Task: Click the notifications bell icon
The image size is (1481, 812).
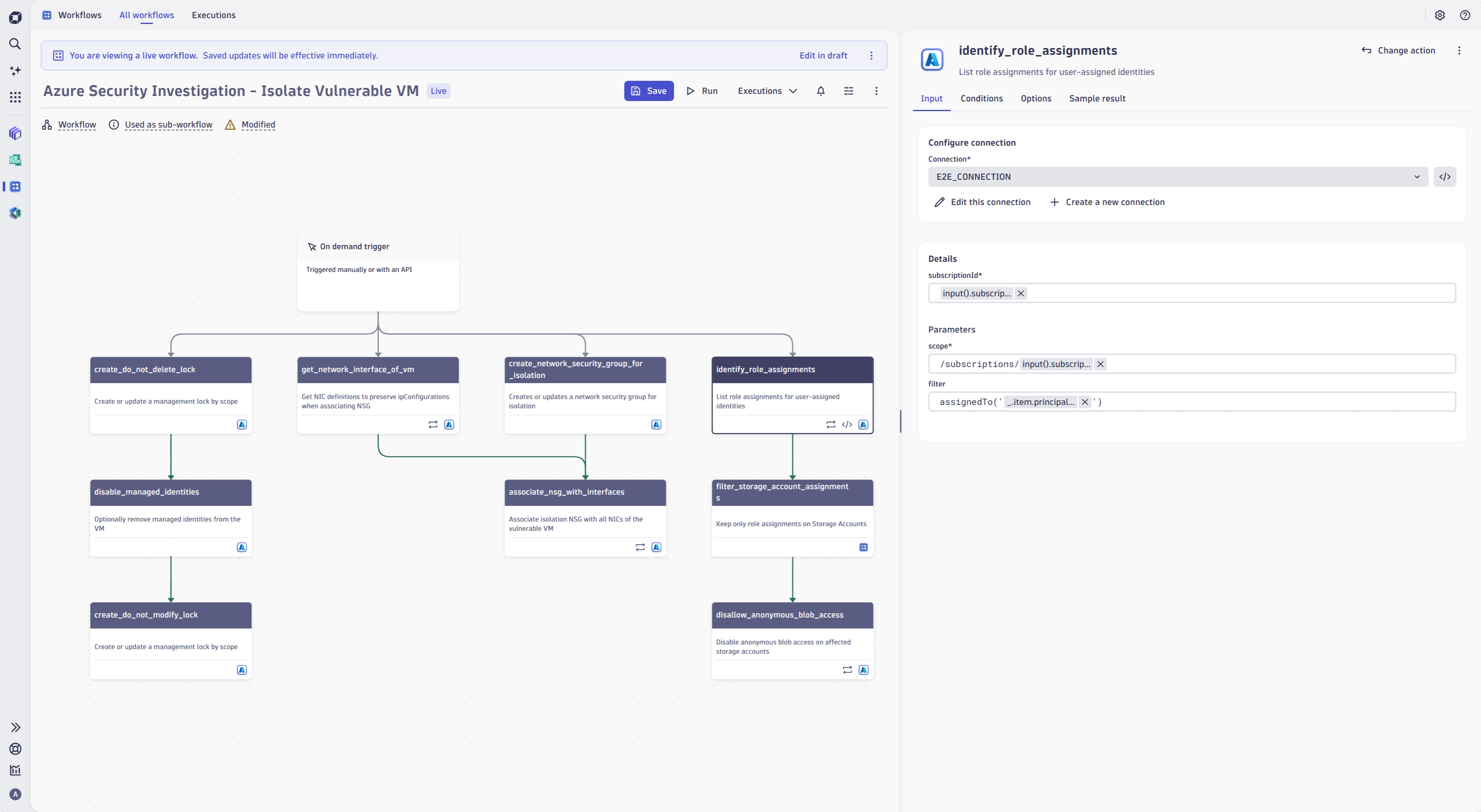Action: coord(820,91)
